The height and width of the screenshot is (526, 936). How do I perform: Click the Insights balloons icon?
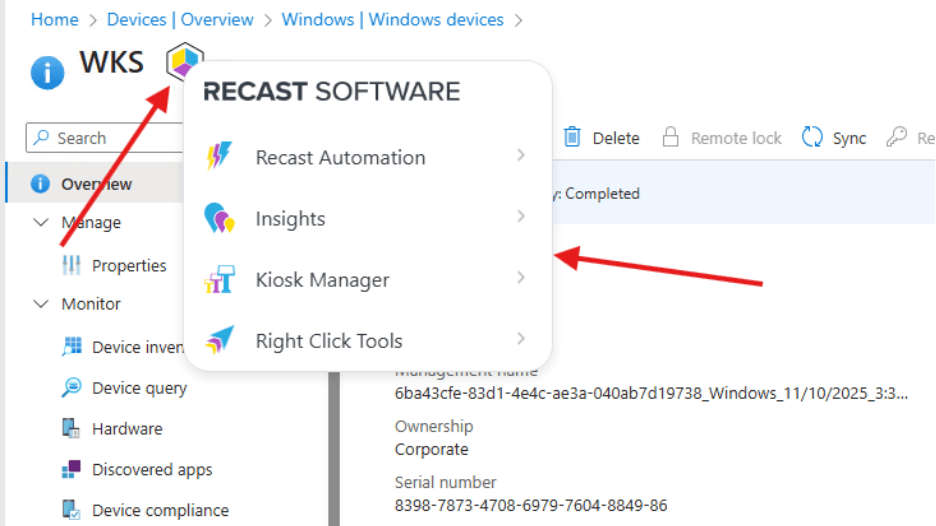(x=219, y=218)
